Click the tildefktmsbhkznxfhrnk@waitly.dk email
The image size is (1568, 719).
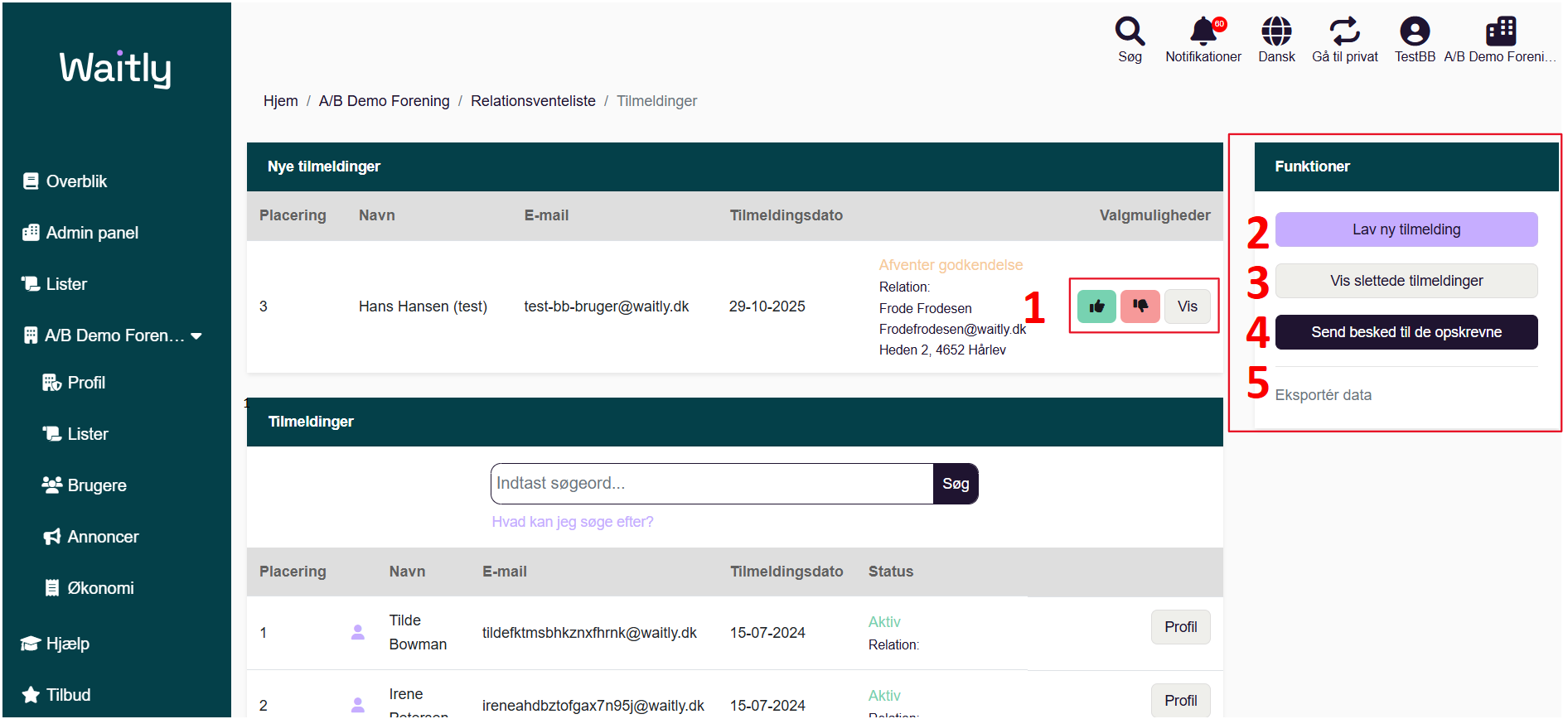tap(589, 633)
